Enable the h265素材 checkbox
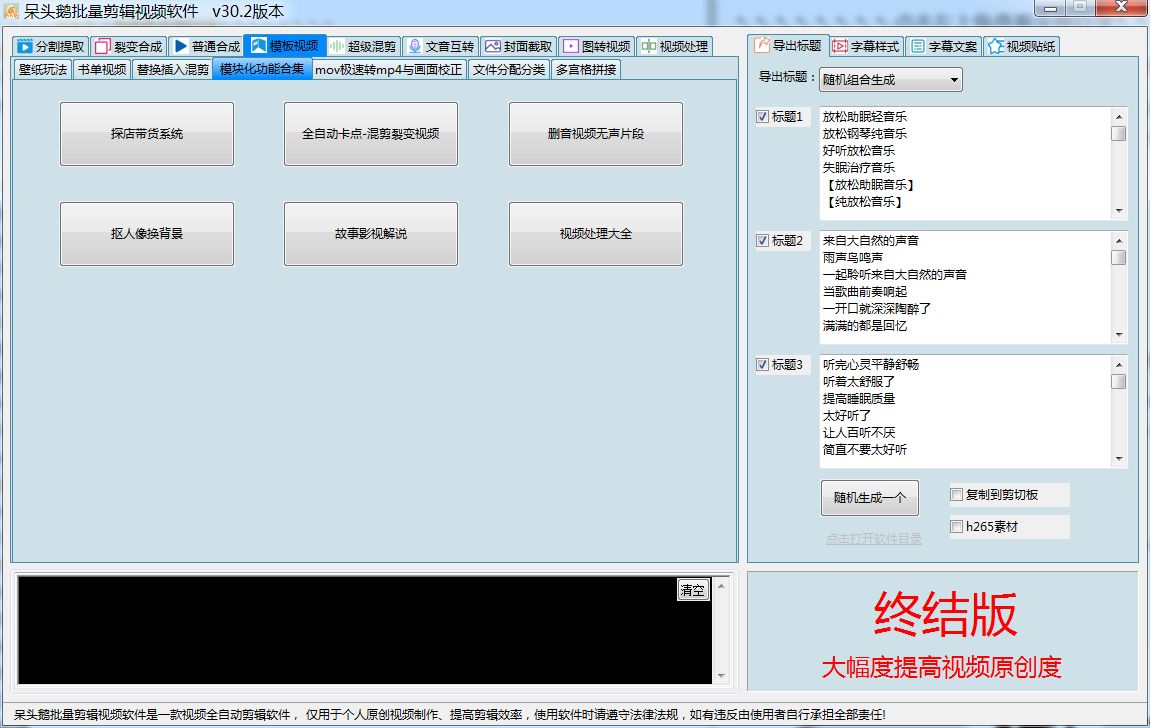 click(956, 526)
